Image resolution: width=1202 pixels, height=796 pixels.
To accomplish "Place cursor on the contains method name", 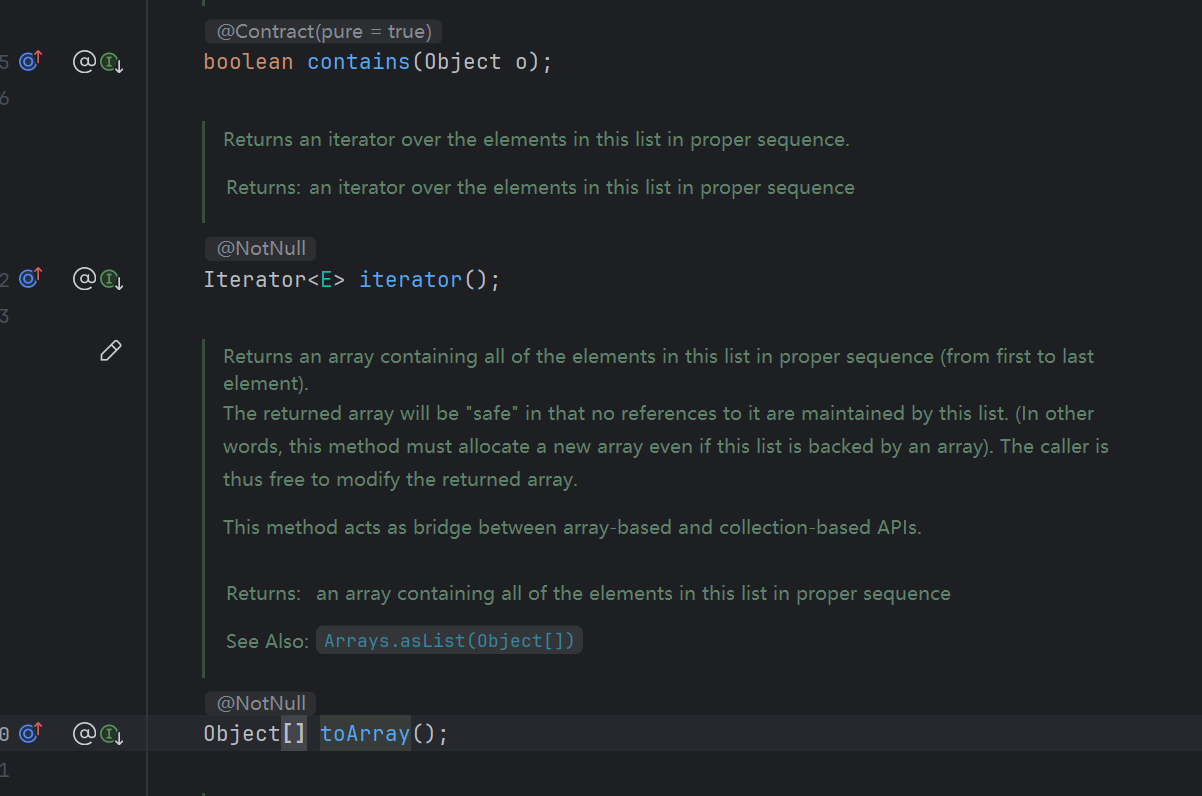I will [x=358, y=62].
